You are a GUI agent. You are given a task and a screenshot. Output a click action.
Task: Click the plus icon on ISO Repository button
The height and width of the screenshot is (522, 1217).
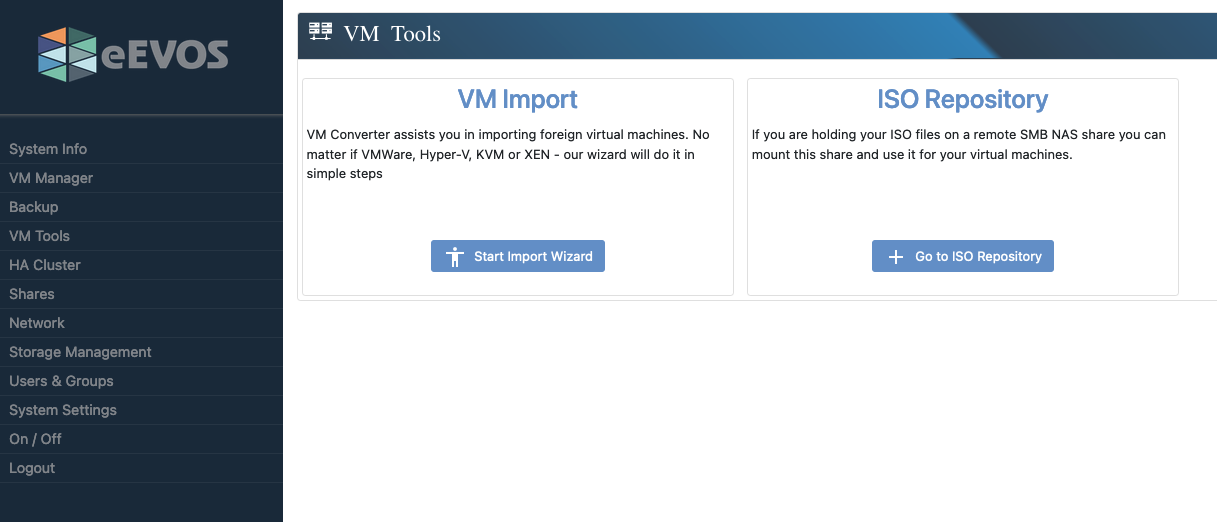[896, 257]
